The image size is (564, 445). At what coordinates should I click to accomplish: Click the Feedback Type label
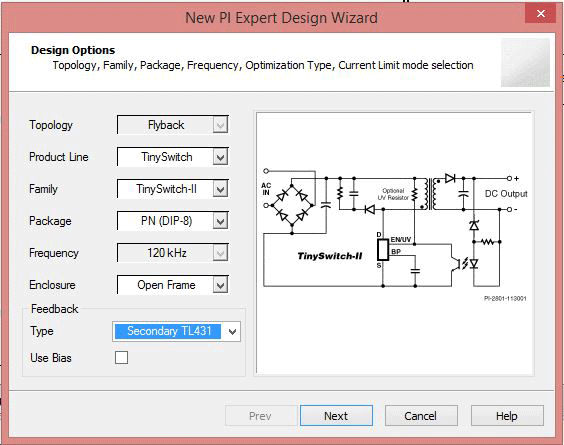[42, 331]
